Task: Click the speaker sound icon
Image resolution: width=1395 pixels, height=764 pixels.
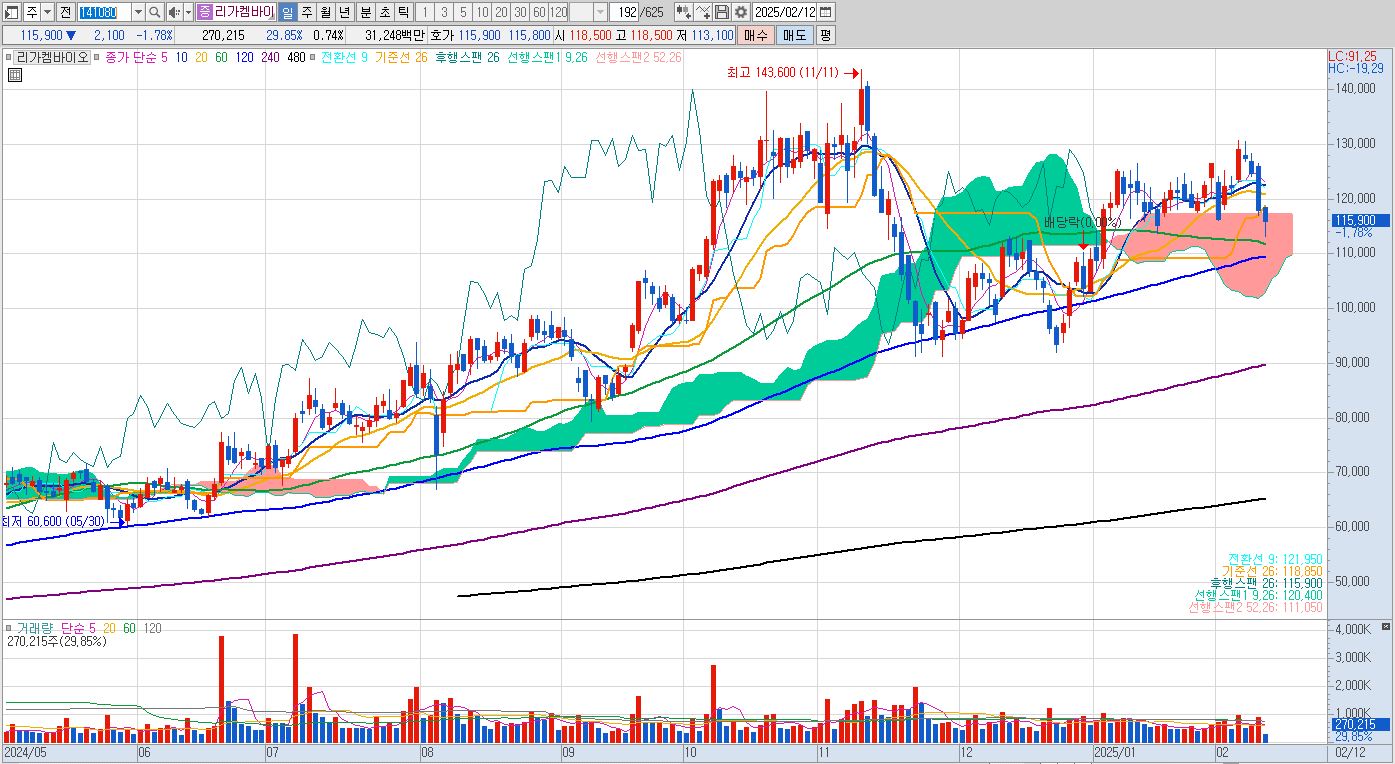Action: tap(174, 12)
